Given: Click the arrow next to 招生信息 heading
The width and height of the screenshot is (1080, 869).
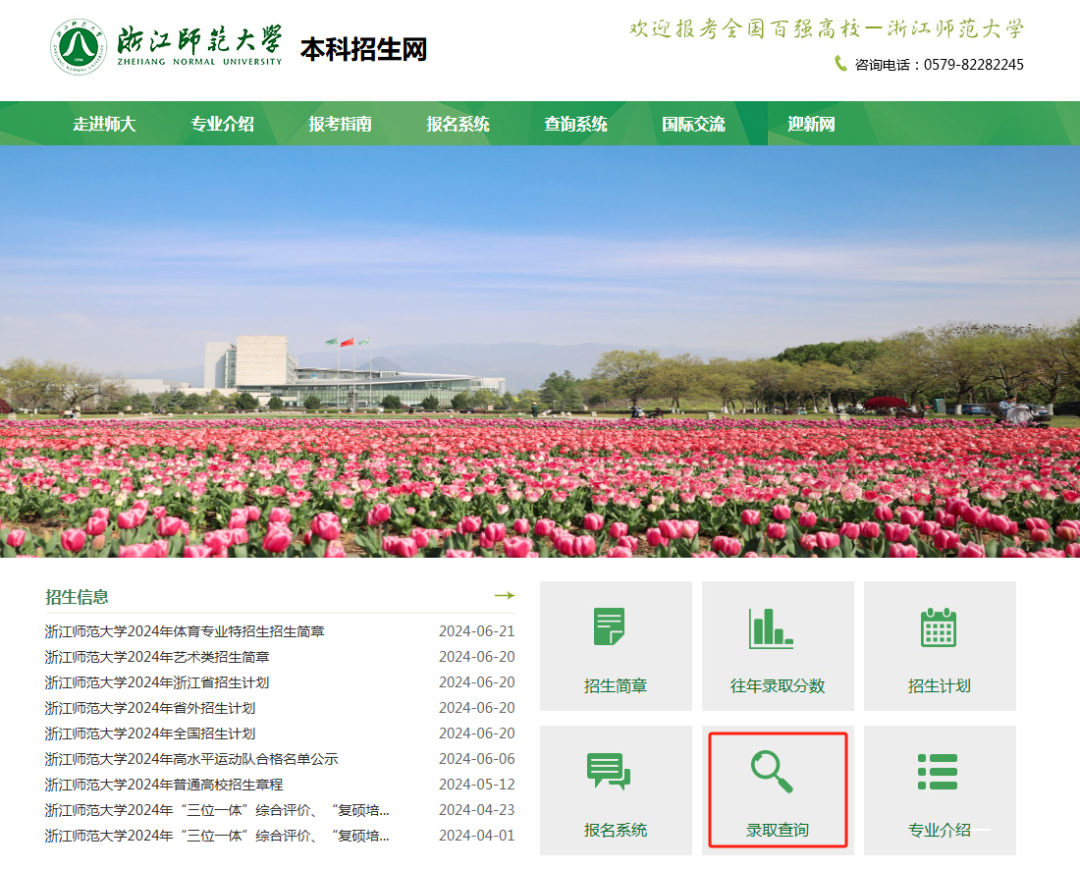Looking at the screenshot, I should (505, 596).
